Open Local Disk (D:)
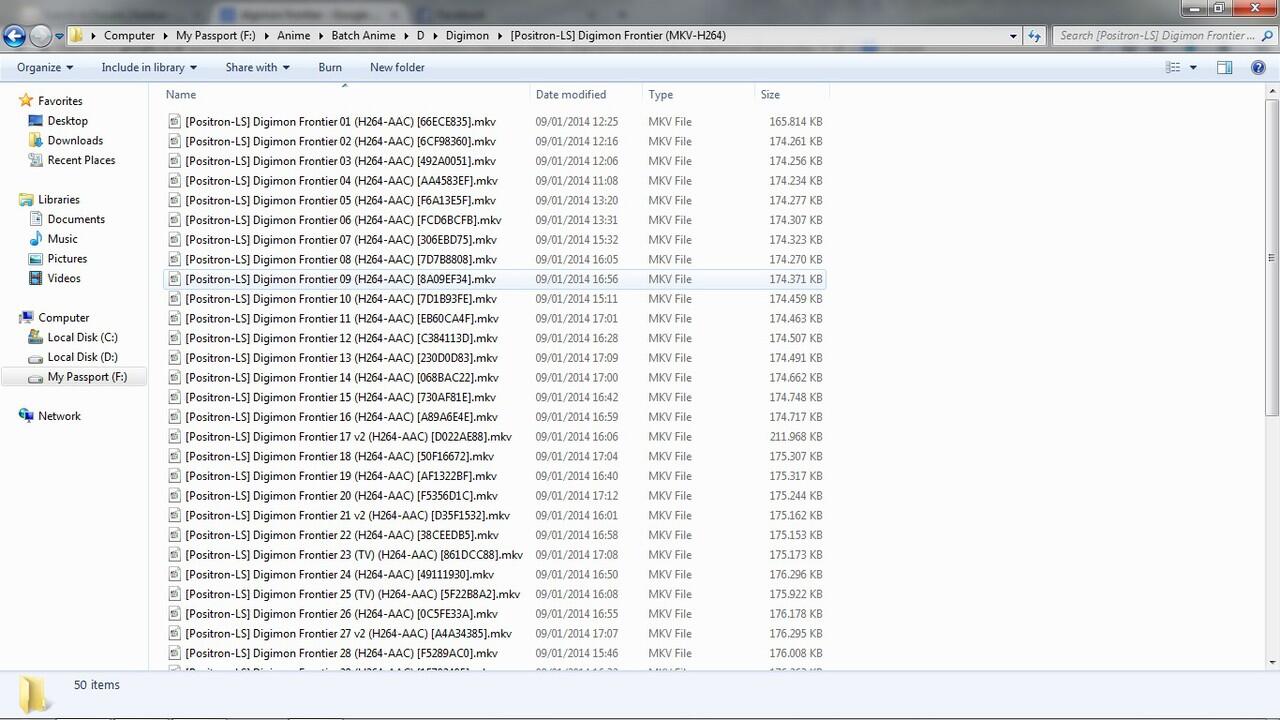Viewport: 1280px width, 720px height. (x=82, y=357)
